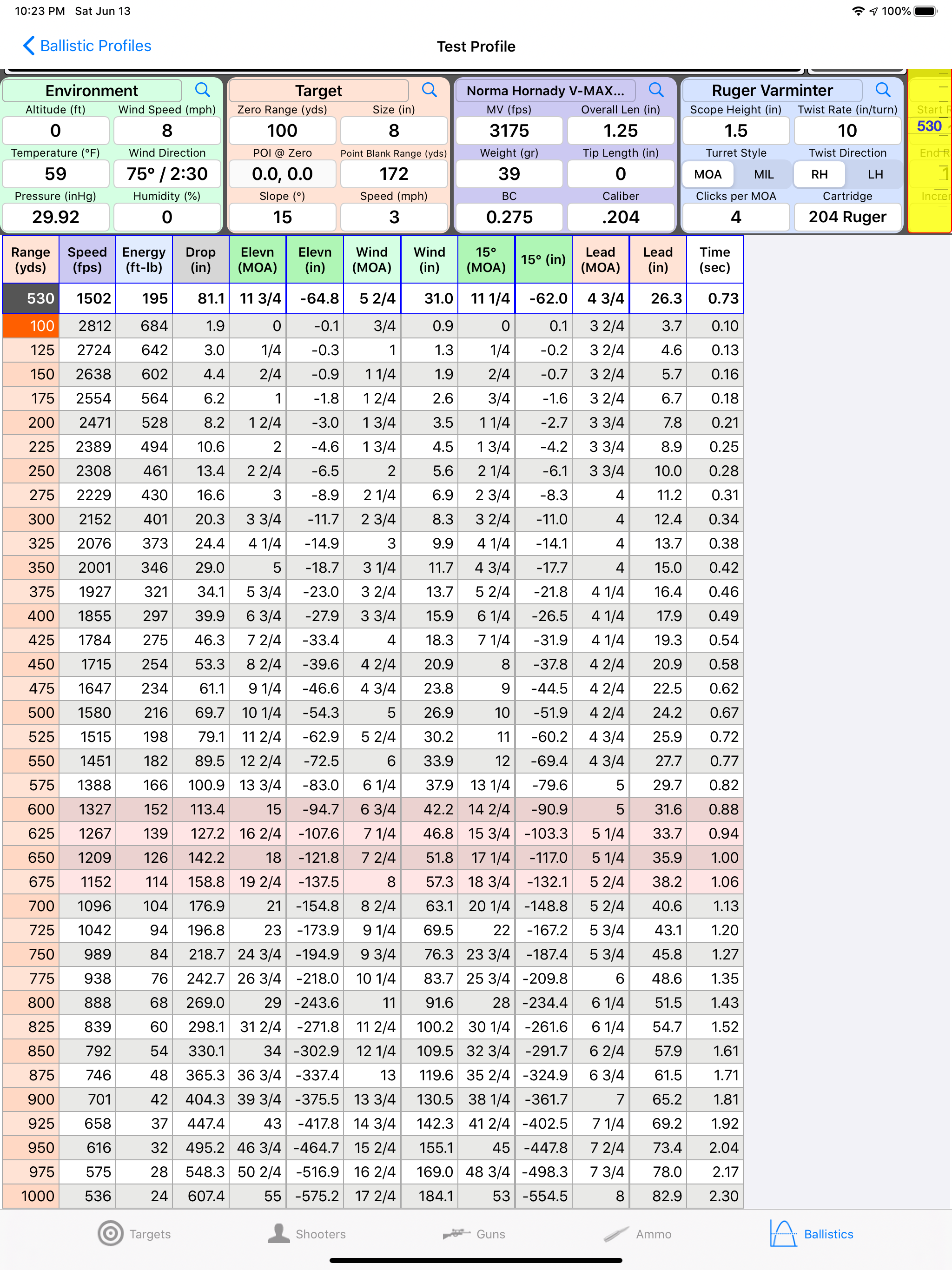Image resolution: width=952 pixels, height=1270 pixels.
Task: Edit the bullet Weight field value 39
Action: pyautogui.click(x=509, y=174)
